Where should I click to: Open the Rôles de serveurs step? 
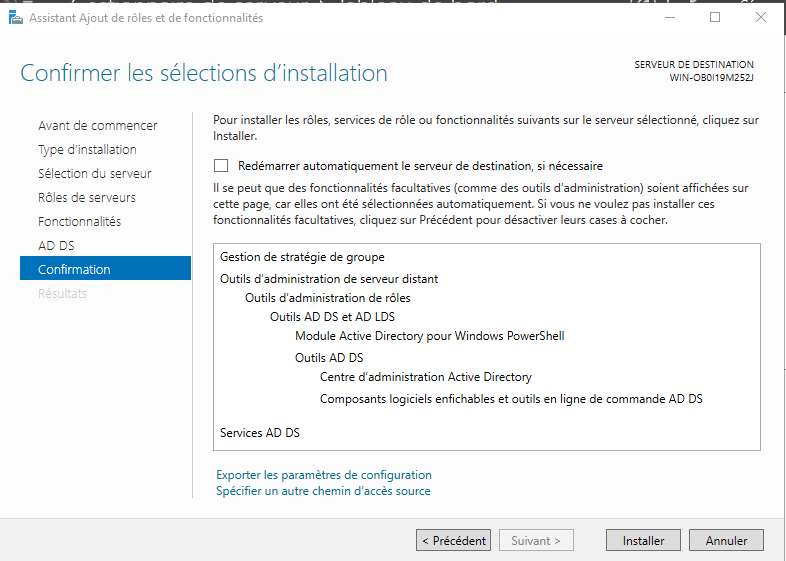tap(86, 197)
